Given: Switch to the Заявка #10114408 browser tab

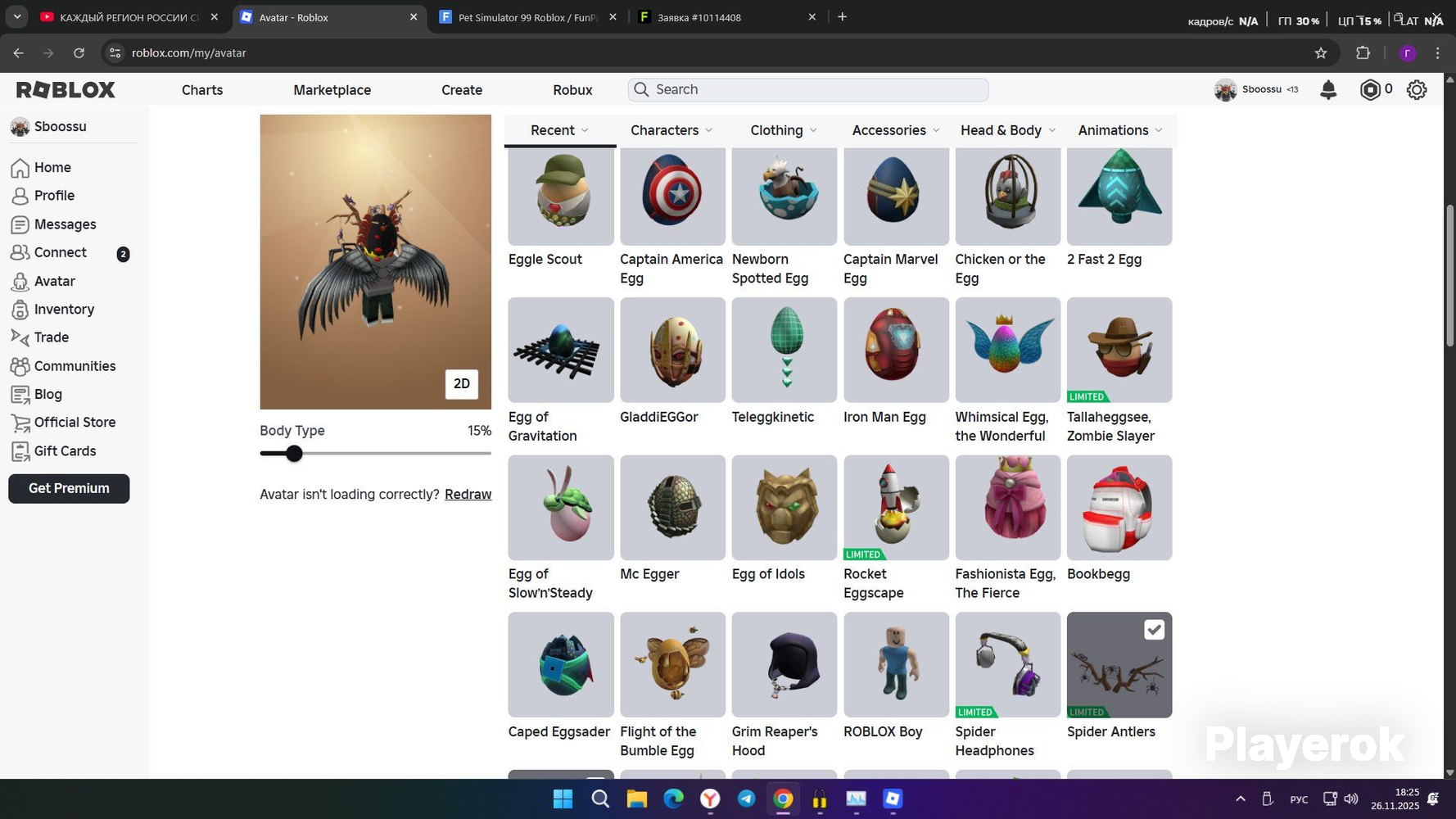Looking at the screenshot, I should point(726,17).
